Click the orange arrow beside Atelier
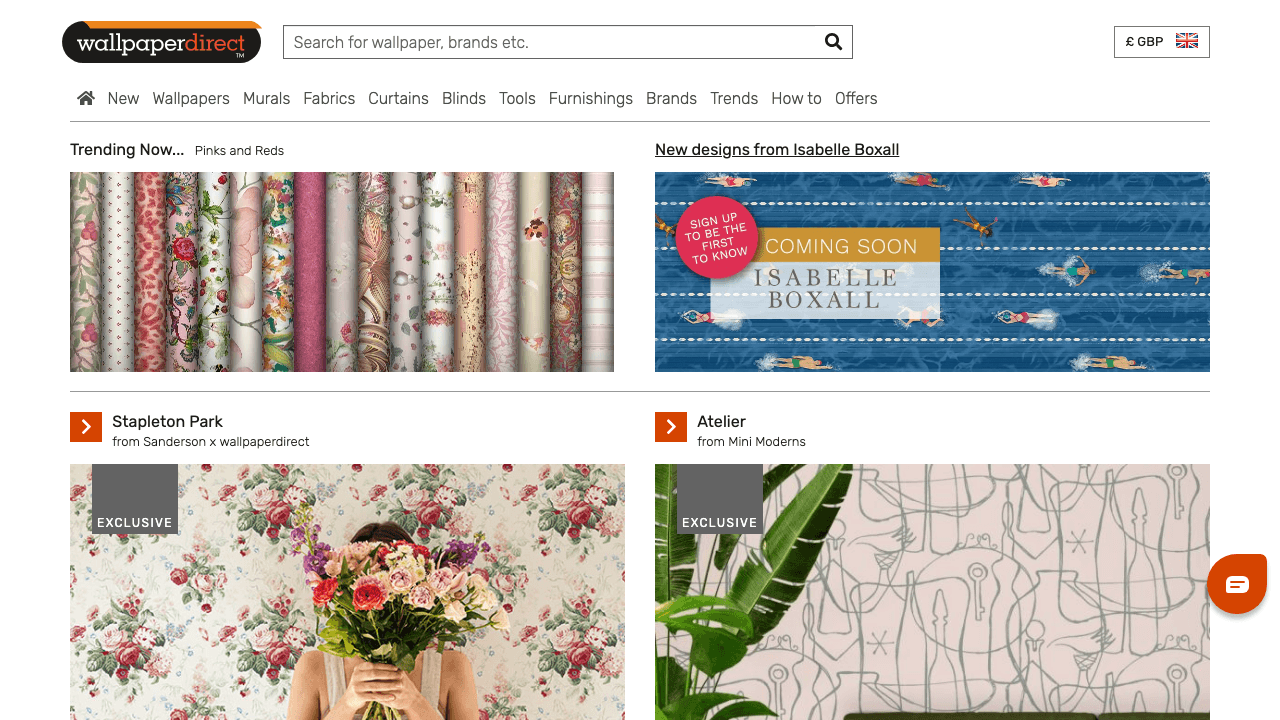This screenshot has height=720, width=1280. [671, 427]
